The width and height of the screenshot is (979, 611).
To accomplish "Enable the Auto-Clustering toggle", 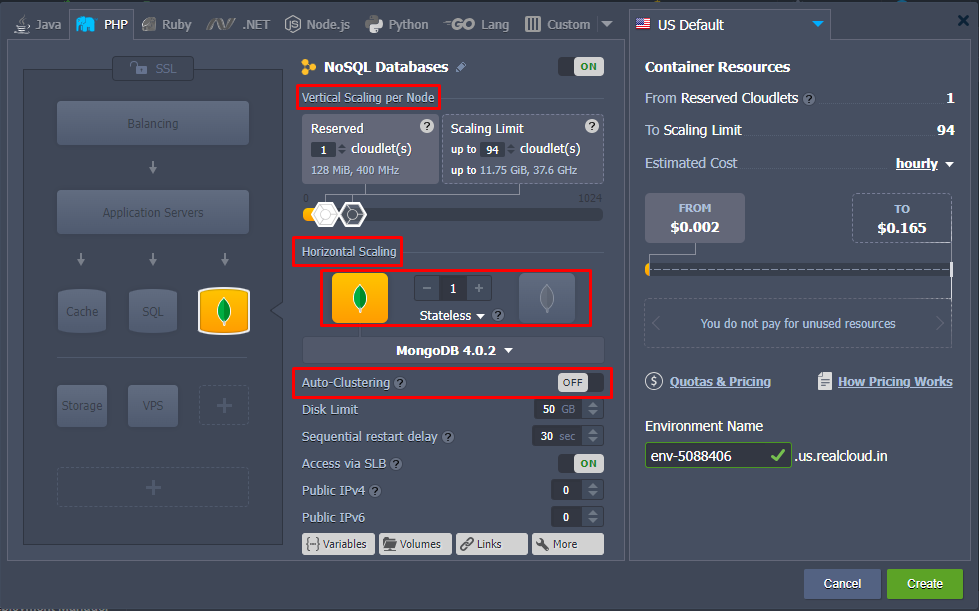I will pyautogui.click(x=580, y=382).
